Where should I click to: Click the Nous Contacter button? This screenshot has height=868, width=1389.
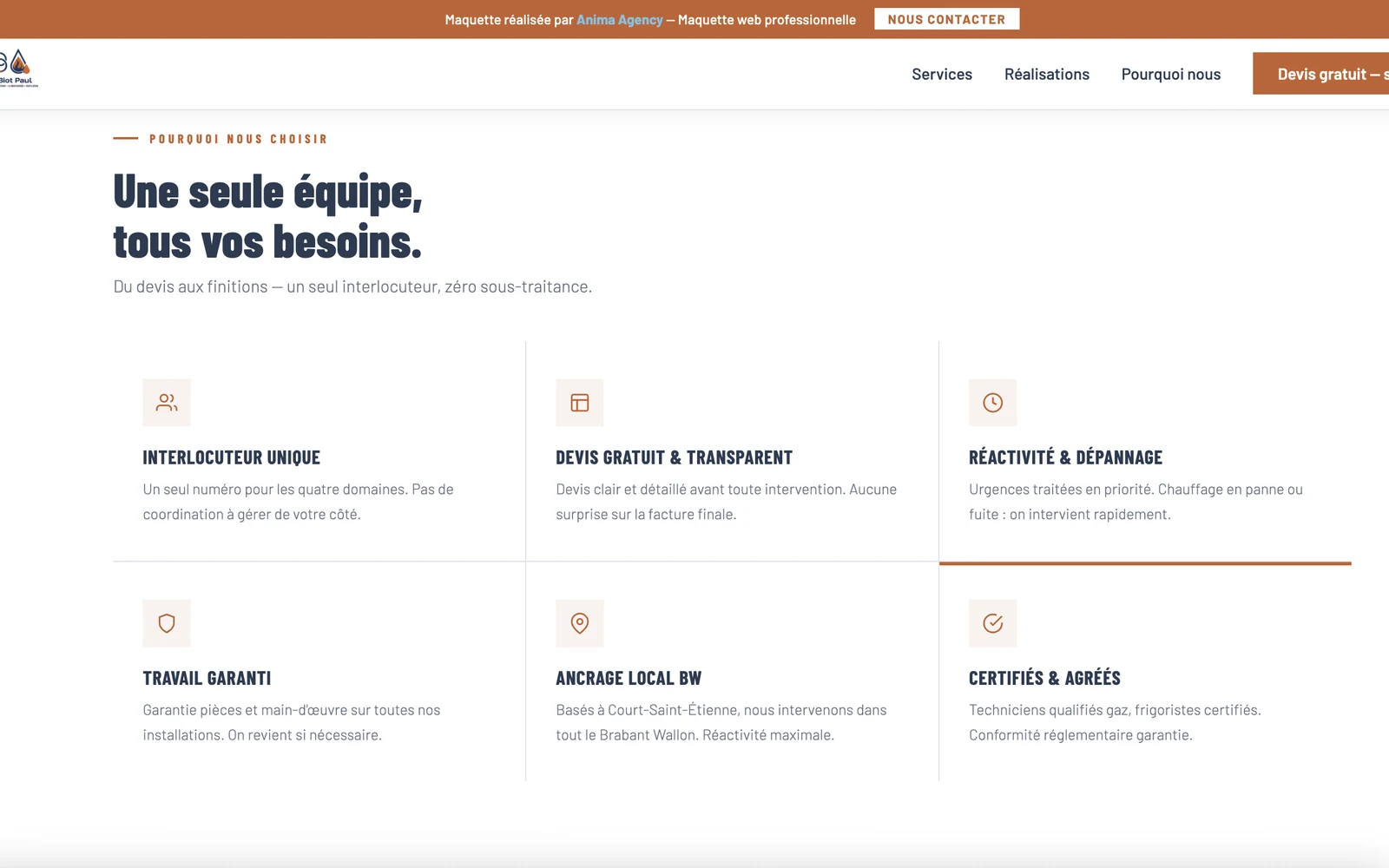click(946, 18)
